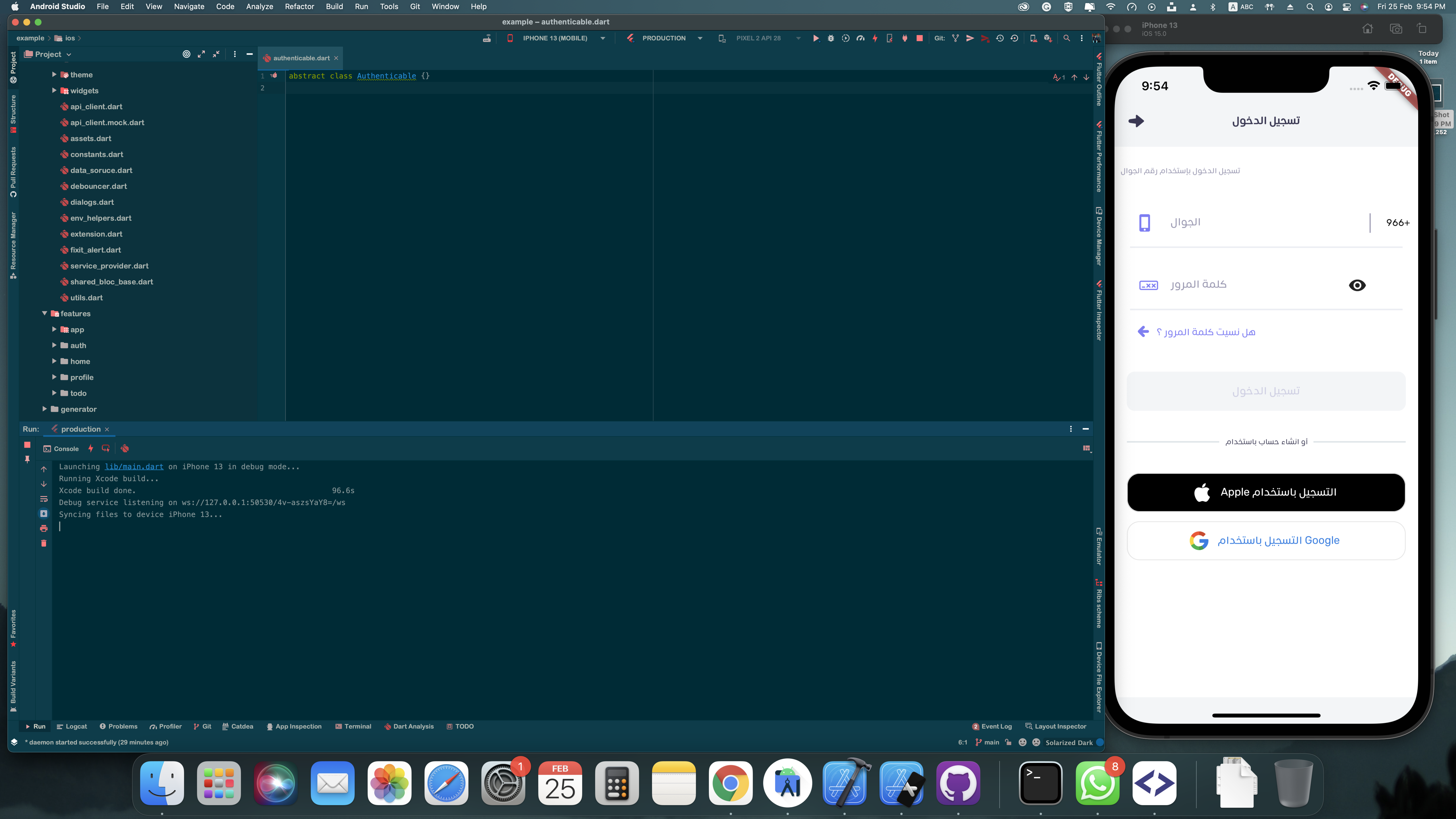This screenshot has width=1456, height=819.
Task: Clear console with the trash icon
Action: 44,543
